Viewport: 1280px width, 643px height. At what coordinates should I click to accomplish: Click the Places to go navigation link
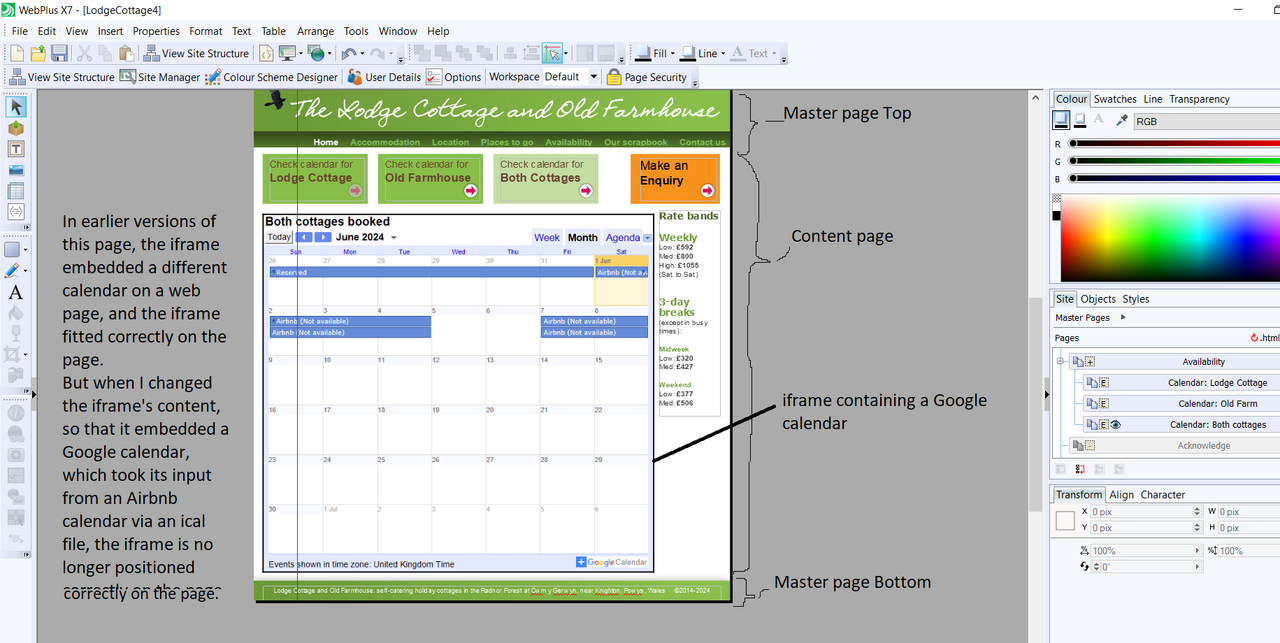tap(507, 142)
